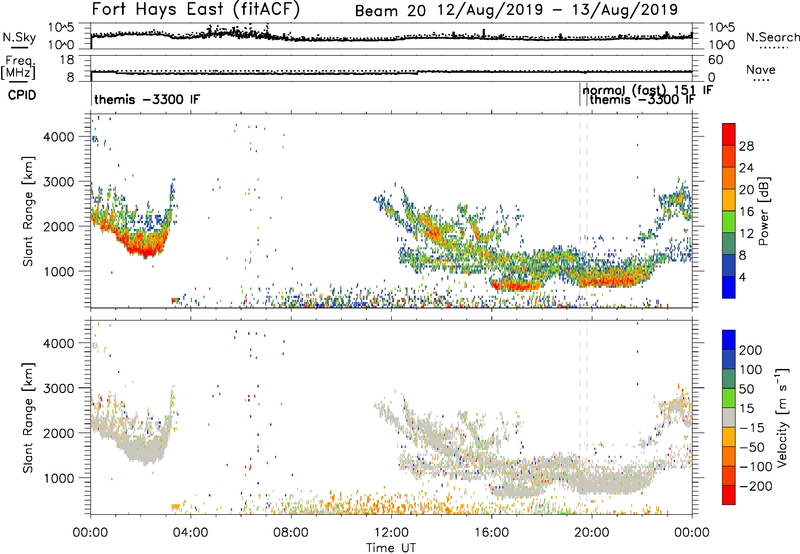Click the '60' tick on the Nave axis
Viewport: 800px width, 554px height.
pyautogui.click(x=715, y=60)
